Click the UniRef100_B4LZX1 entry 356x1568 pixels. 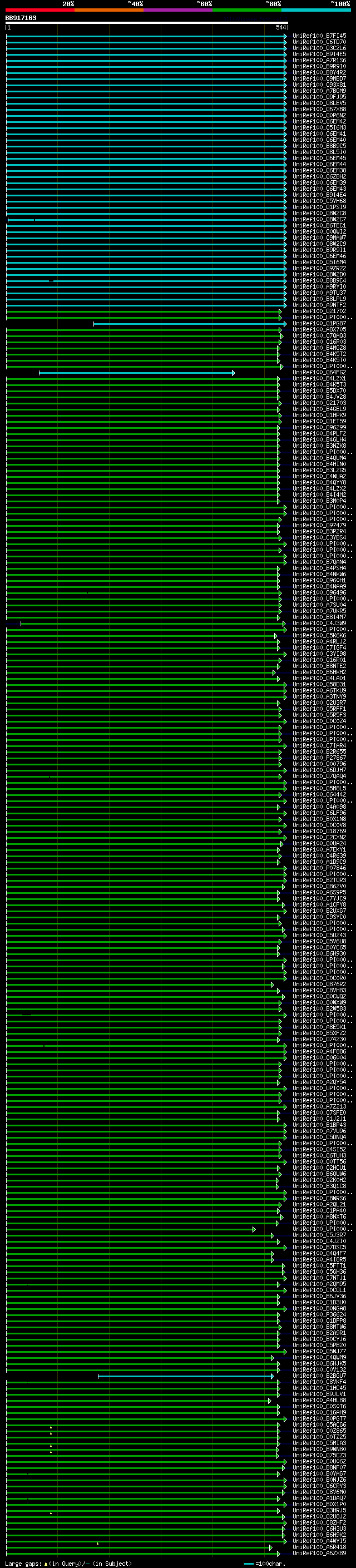(x=319, y=379)
